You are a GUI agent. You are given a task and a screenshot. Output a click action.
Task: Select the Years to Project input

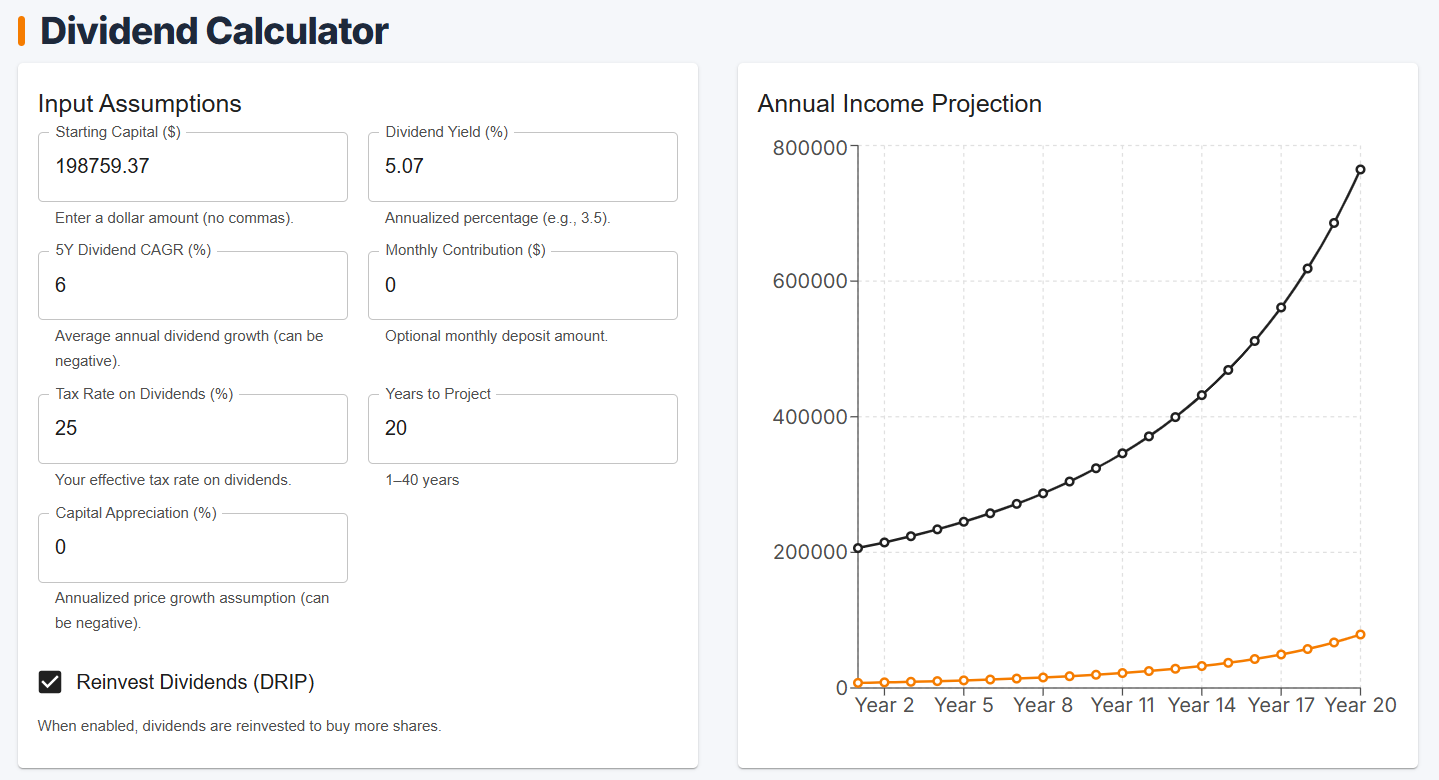522,429
